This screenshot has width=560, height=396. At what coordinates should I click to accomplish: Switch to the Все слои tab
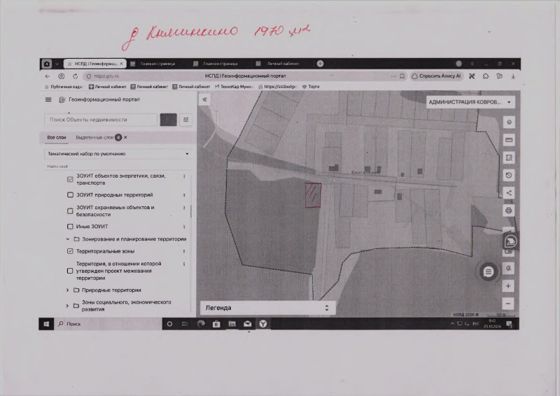click(x=56, y=137)
